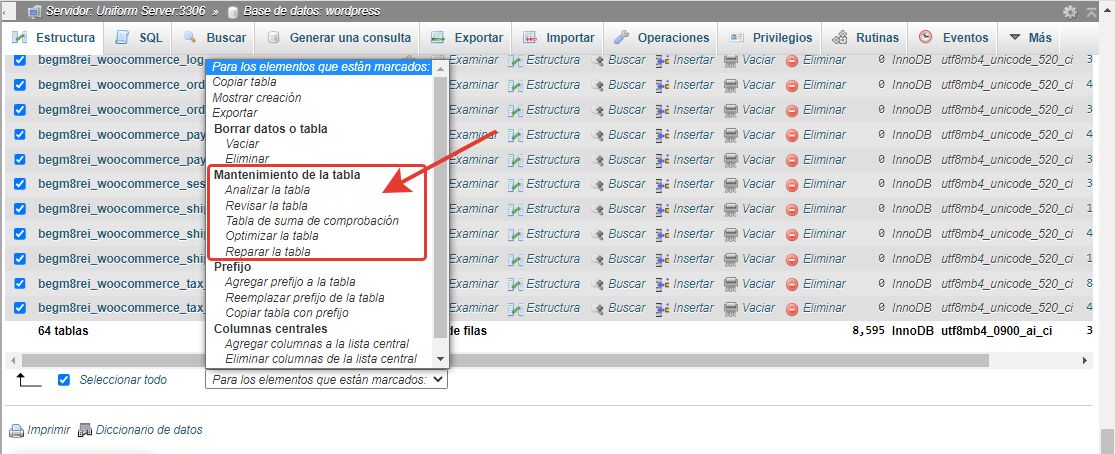Open the 'Para los elementos que están marcados' select box
1115x454 pixels.
pyautogui.click(x=326, y=380)
